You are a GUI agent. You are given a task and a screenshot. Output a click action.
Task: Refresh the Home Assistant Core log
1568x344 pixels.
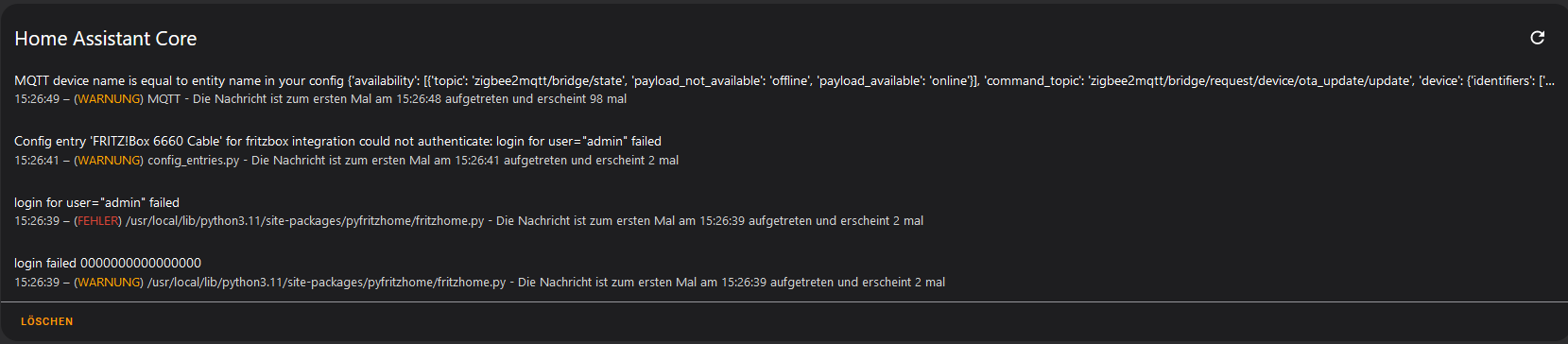1537,38
